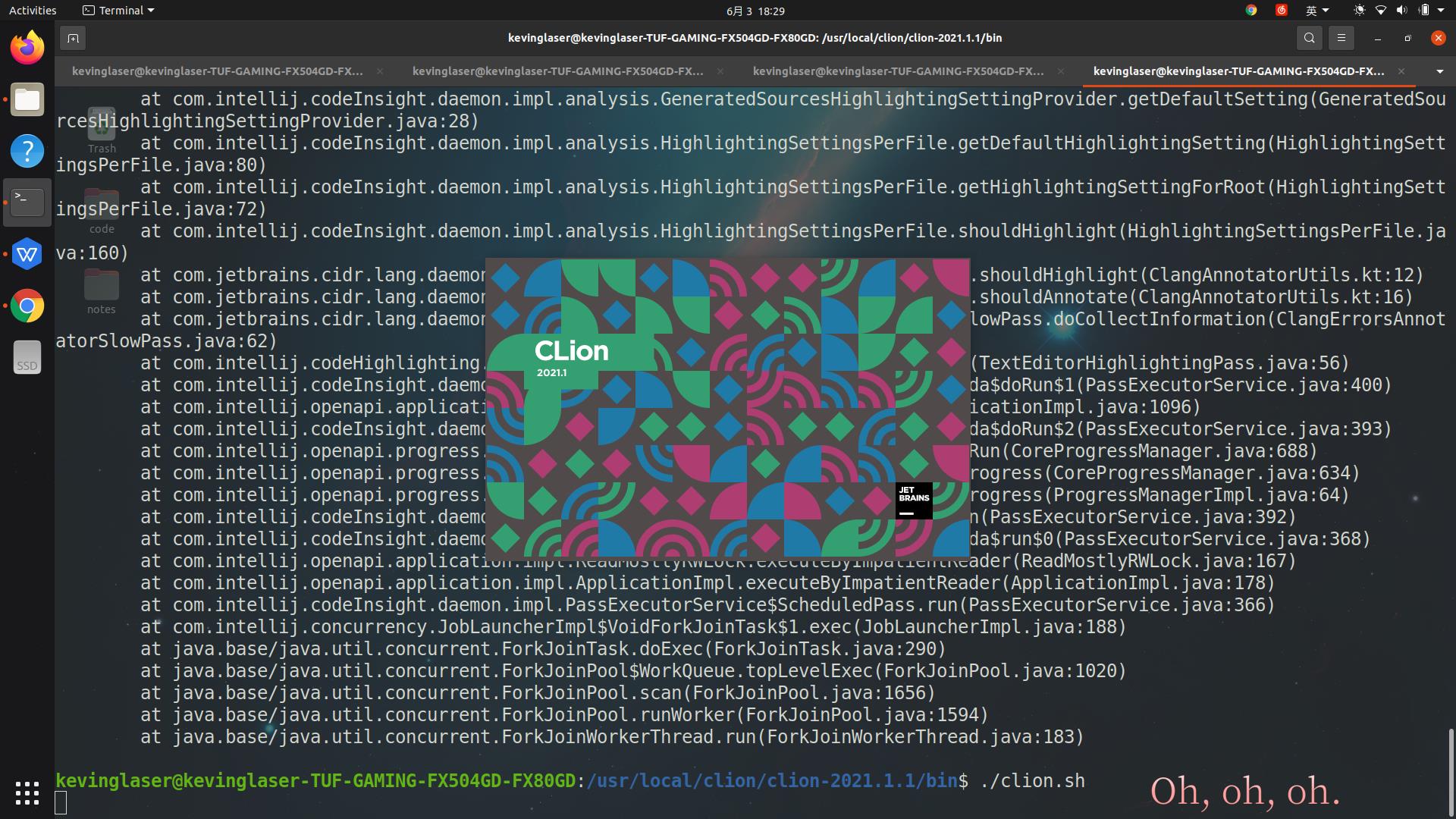Click the './clion.sh' command text
Viewport: 1456px width, 819px height.
[1032, 781]
